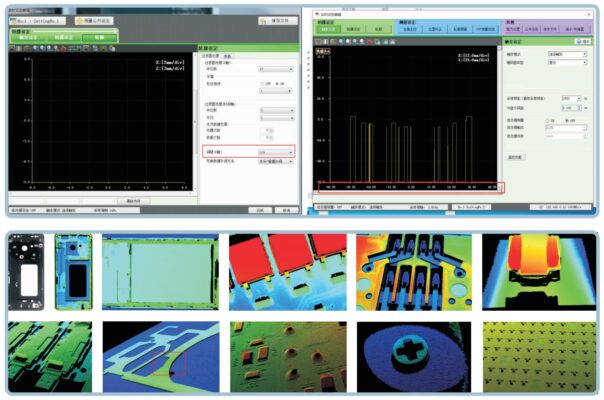604x400 pixels.
Task: Click the upper stepper in the left settings panel
Action: point(267,130)
